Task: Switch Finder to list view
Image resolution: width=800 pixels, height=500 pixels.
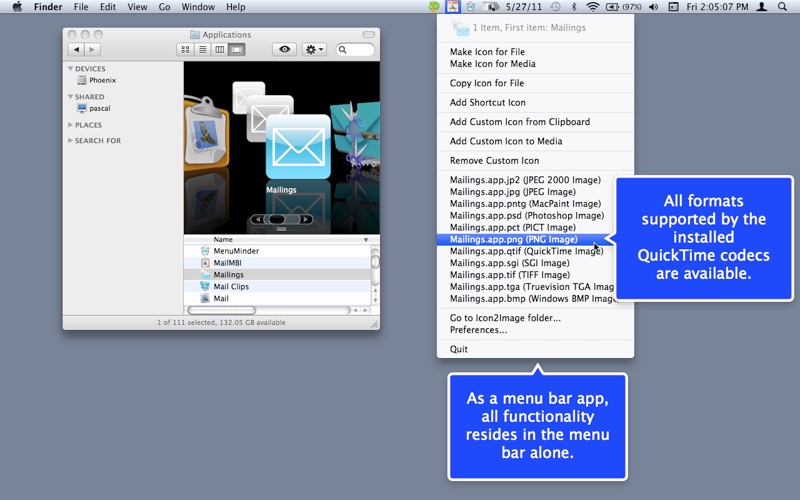Action: [x=203, y=49]
